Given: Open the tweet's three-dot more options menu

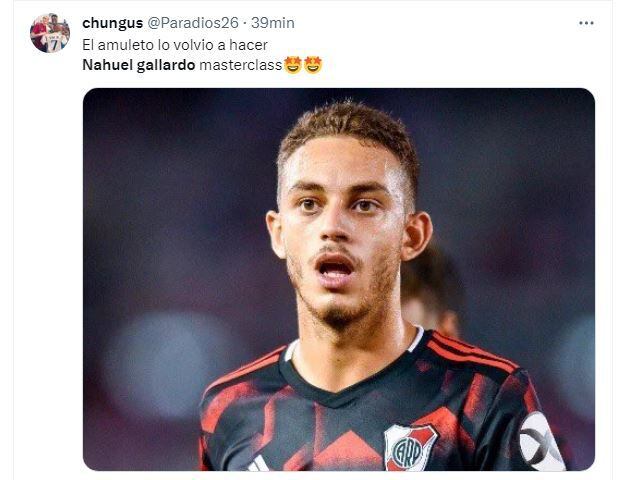Looking at the screenshot, I should click(586, 23).
